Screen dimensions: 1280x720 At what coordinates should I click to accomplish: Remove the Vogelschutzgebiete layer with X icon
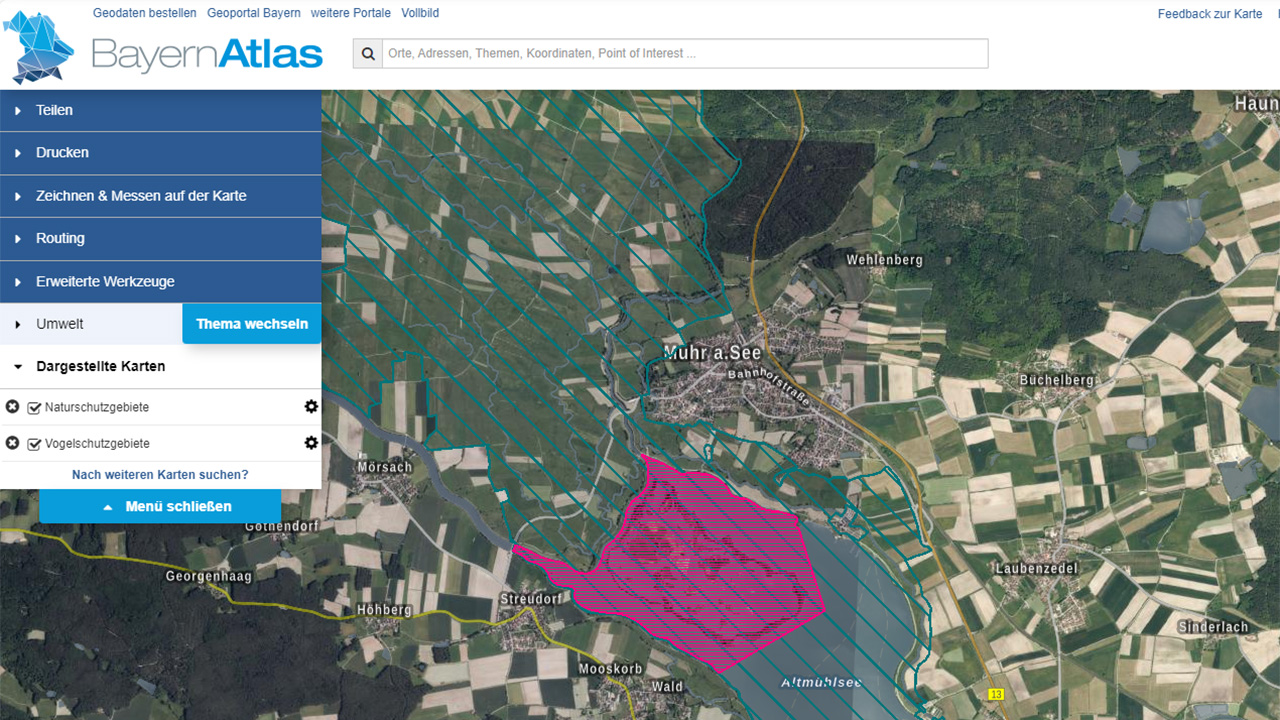[x=12, y=443]
